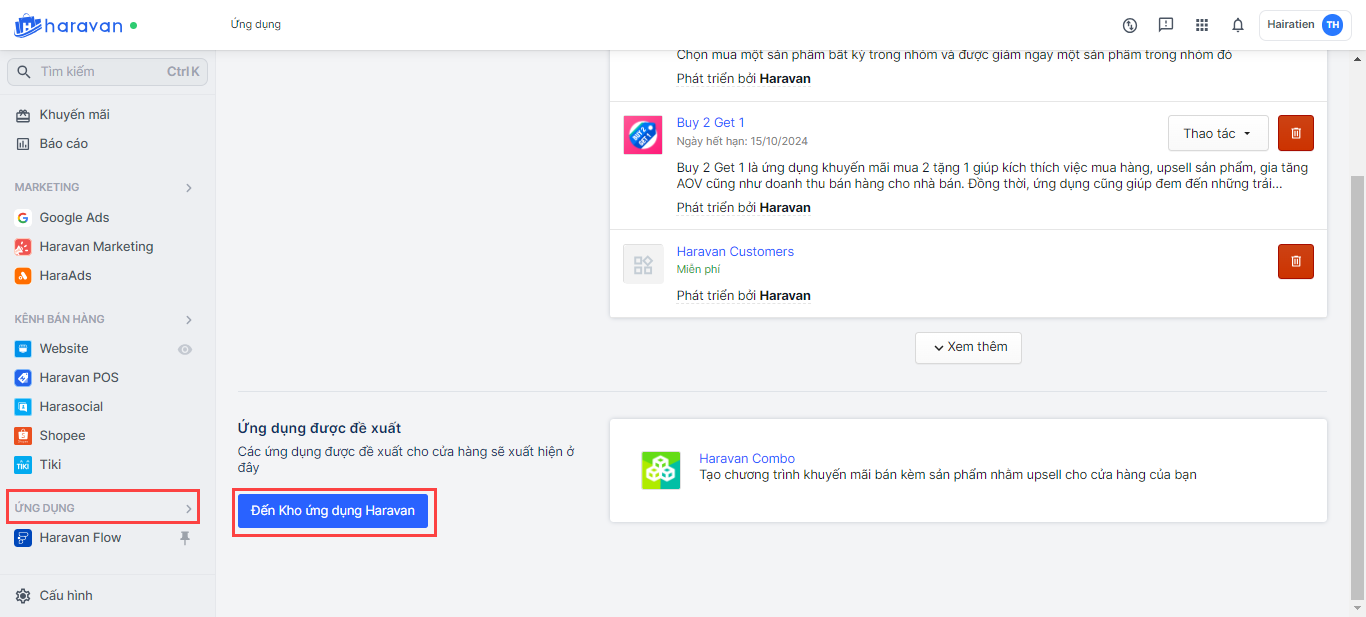Open the Buy 2 Get 1 link
1366x617 pixels.
(x=711, y=123)
